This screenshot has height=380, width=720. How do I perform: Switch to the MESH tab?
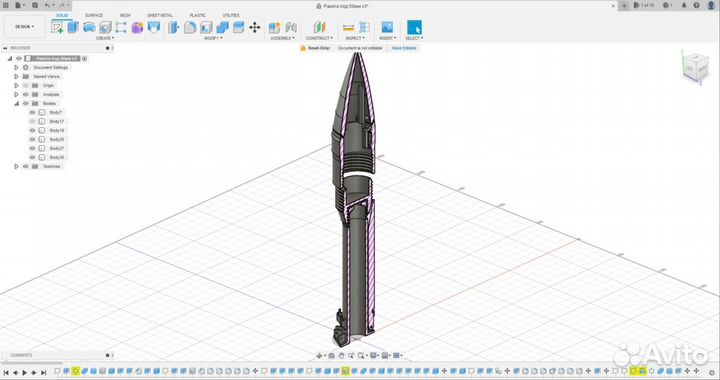pos(125,15)
